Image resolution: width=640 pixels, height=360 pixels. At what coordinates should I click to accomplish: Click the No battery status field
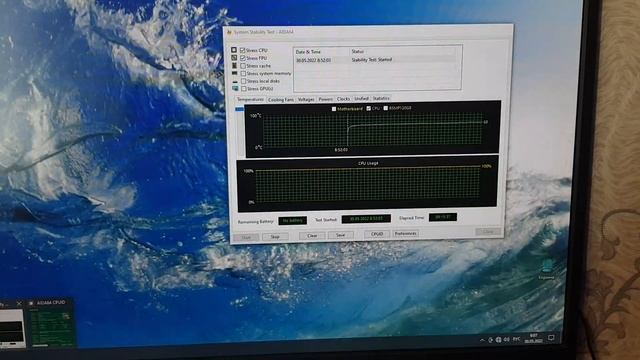click(293, 220)
